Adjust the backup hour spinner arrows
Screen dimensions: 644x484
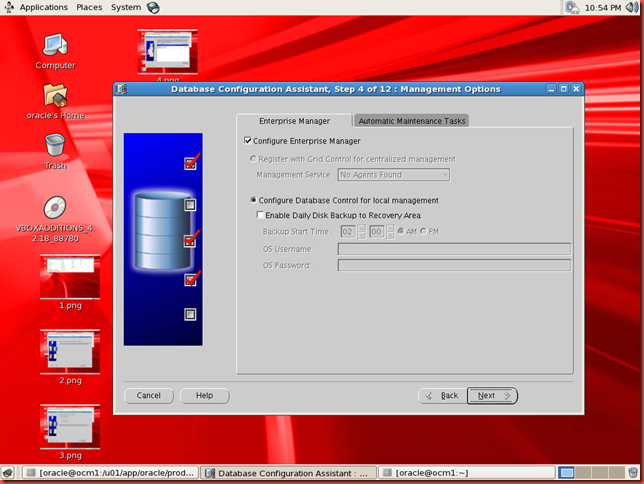pyautogui.click(x=361, y=232)
